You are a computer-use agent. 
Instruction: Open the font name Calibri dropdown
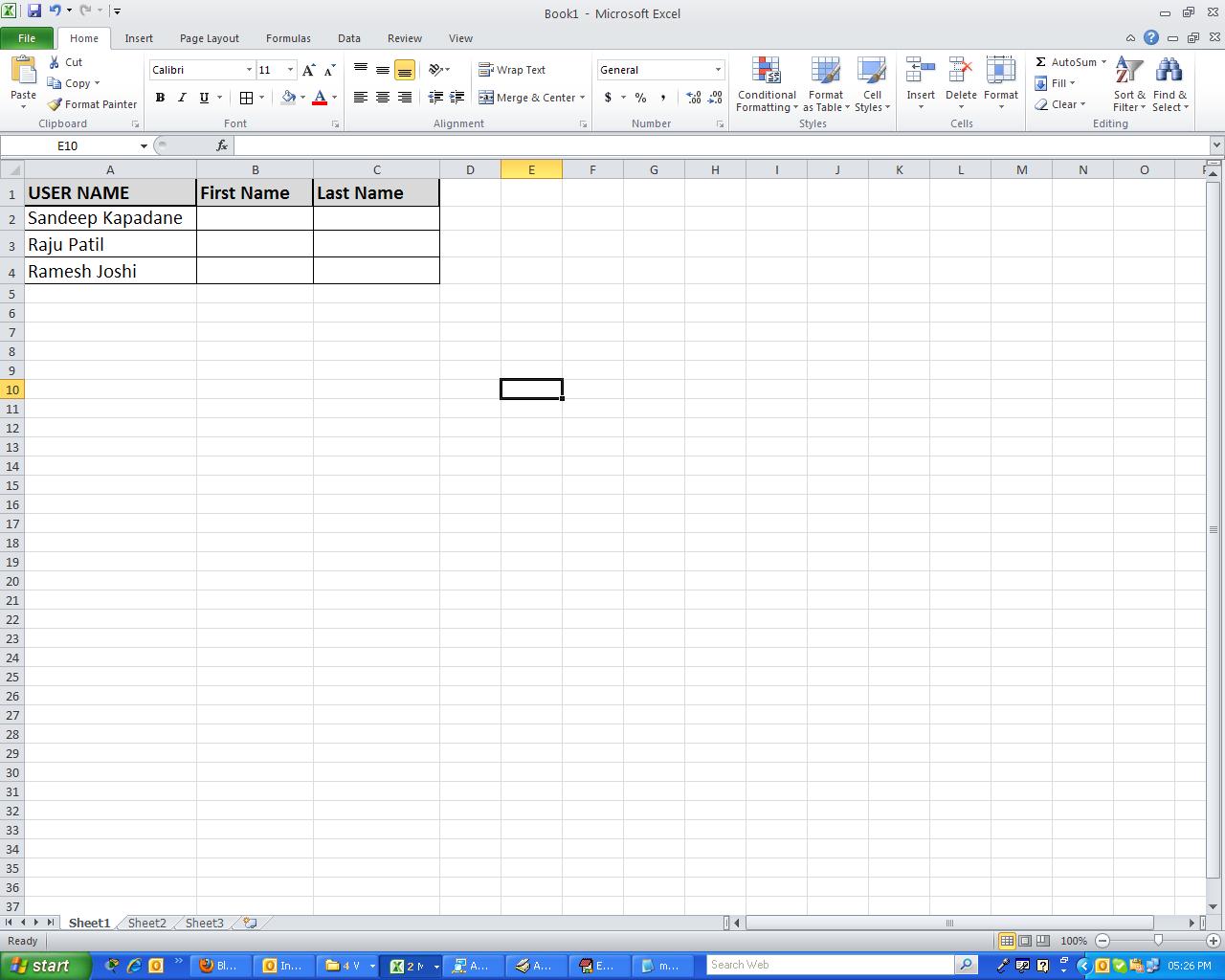249,70
